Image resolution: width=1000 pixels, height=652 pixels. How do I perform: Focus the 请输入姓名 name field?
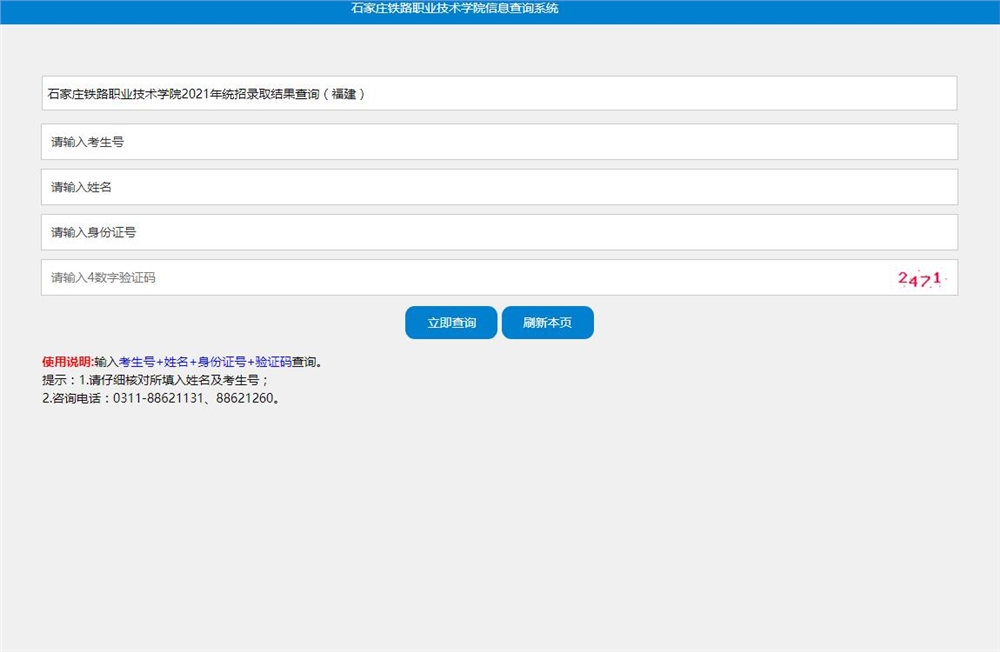[499, 187]
